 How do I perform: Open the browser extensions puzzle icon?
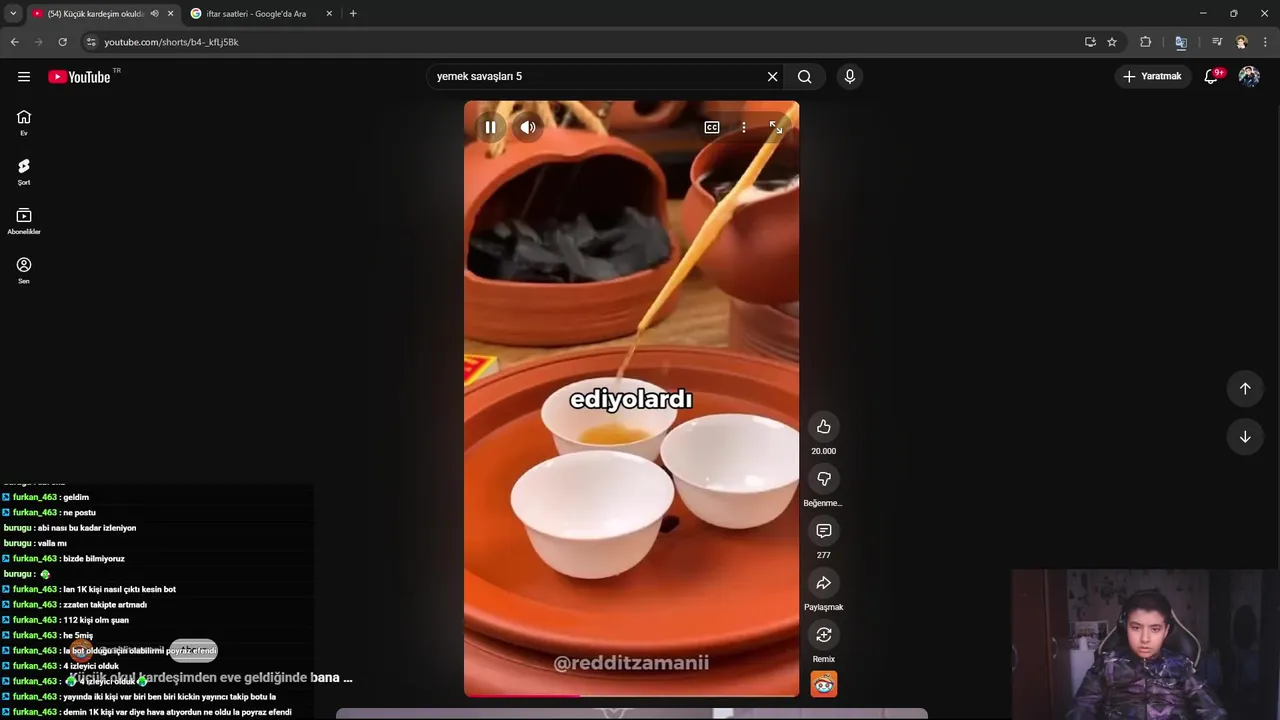pos(1146,42)
